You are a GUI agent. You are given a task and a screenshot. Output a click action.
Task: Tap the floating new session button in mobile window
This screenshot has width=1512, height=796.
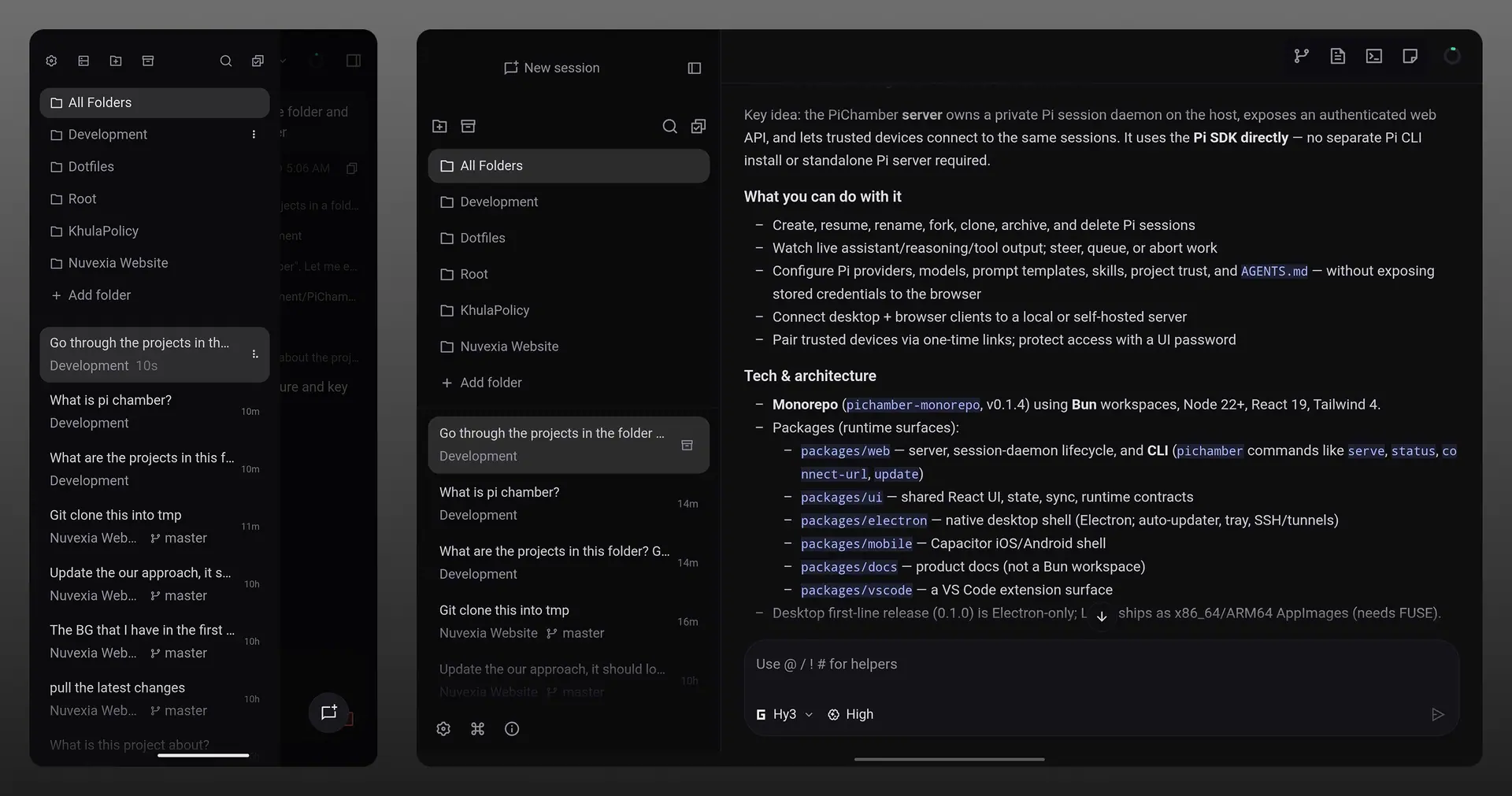click(x=328, y=713)
